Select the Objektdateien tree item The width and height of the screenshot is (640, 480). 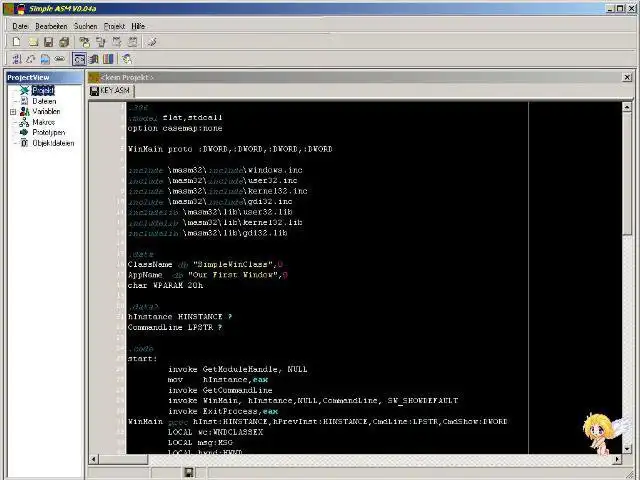tap(53, 143)
